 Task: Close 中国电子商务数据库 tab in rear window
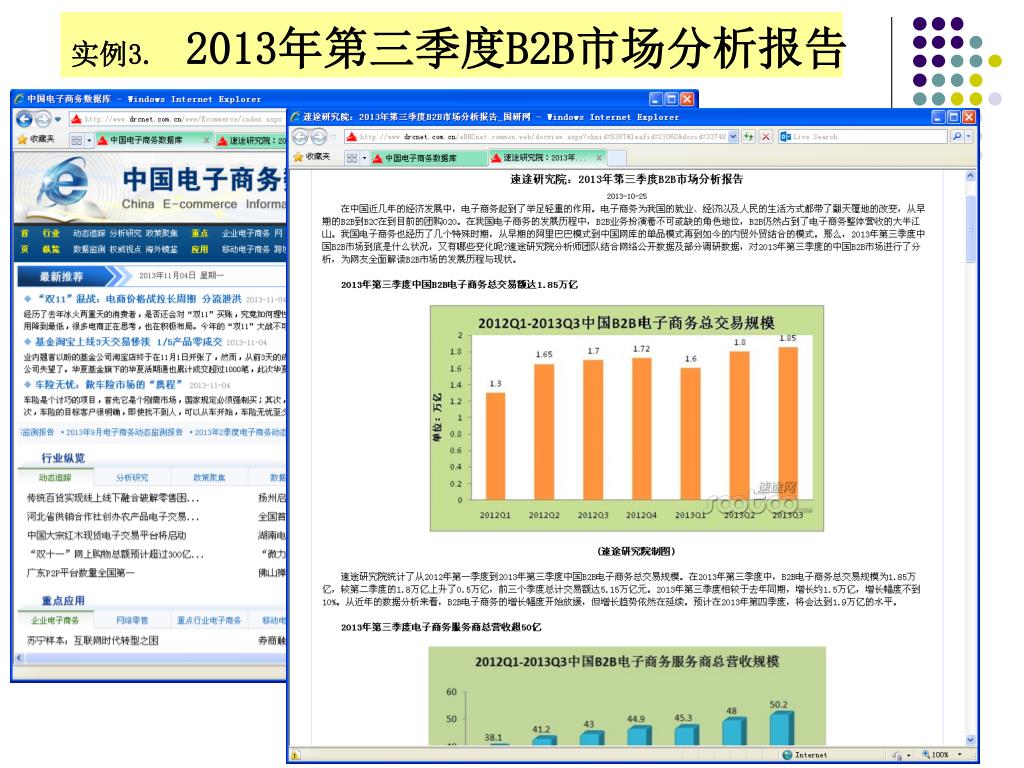[x=206, y=140]
